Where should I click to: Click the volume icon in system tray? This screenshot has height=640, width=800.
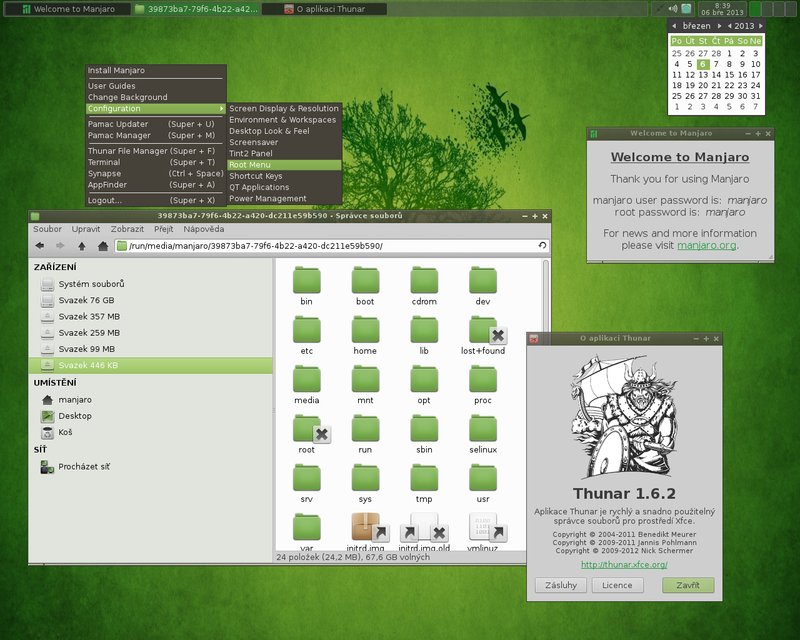pyautogui.click(x=673, y=9)
